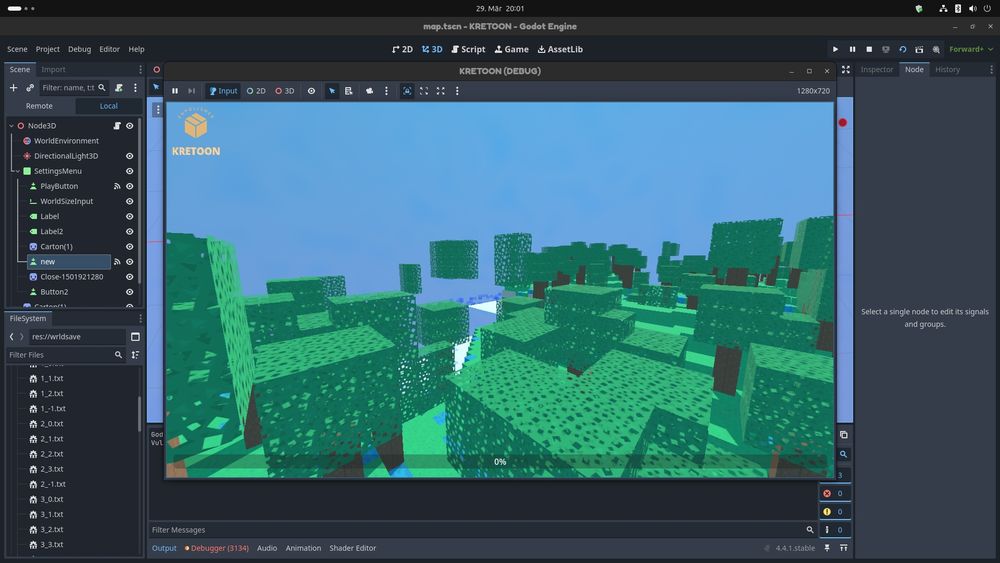1000x563 pixels.
Task: Toggle visibility of Node3D
Action: pyautogui.click(x=129, y=126)
